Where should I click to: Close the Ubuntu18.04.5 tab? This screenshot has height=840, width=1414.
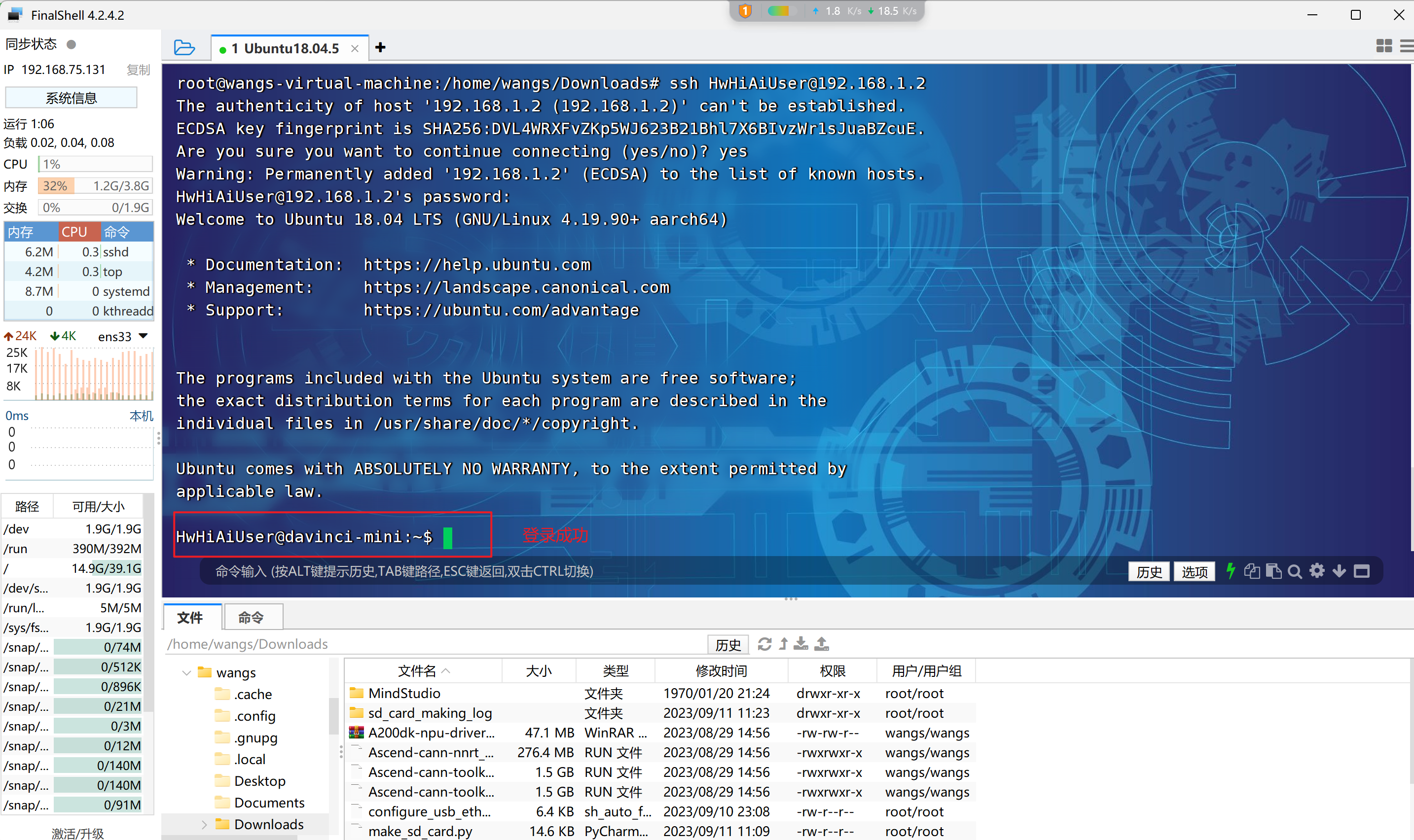(355, 49)
